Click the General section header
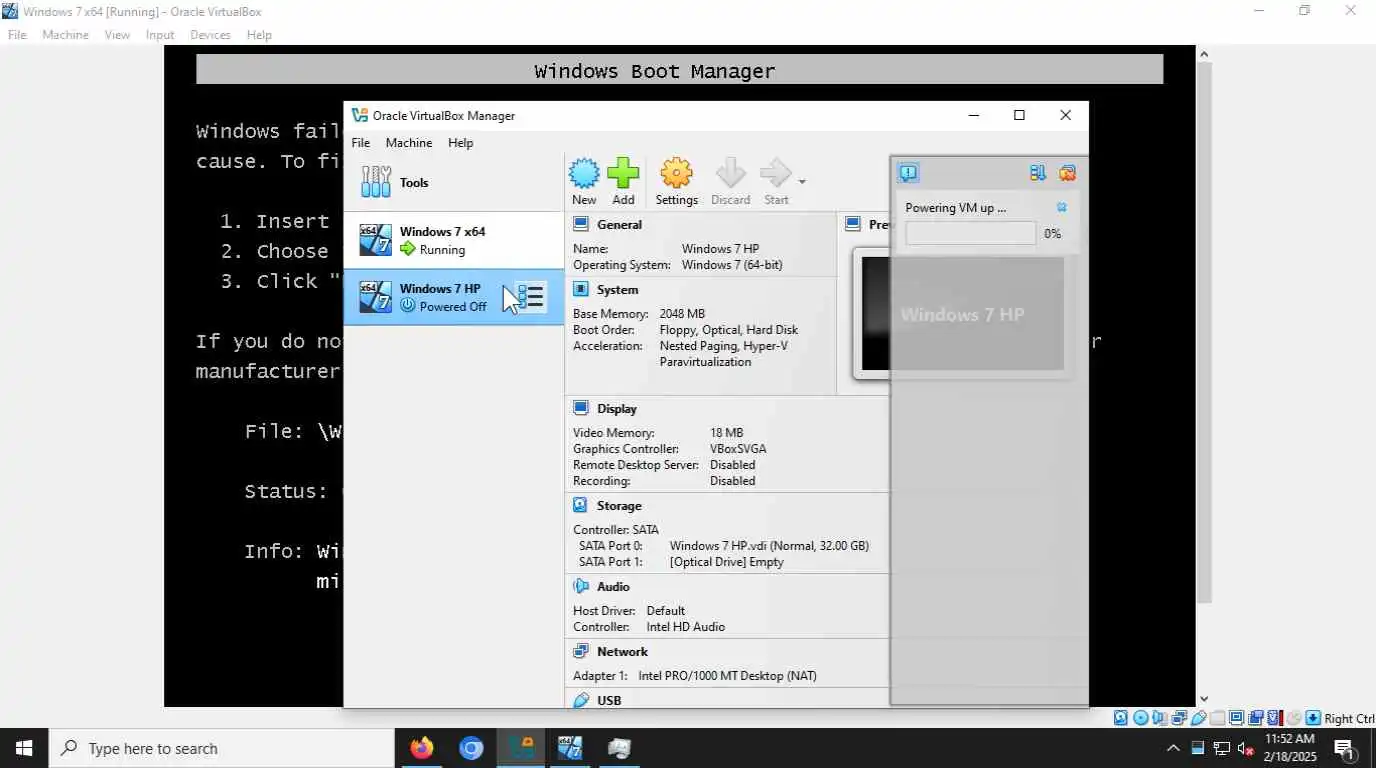Viewport: 1376px width, 768px height. (620, 225)
